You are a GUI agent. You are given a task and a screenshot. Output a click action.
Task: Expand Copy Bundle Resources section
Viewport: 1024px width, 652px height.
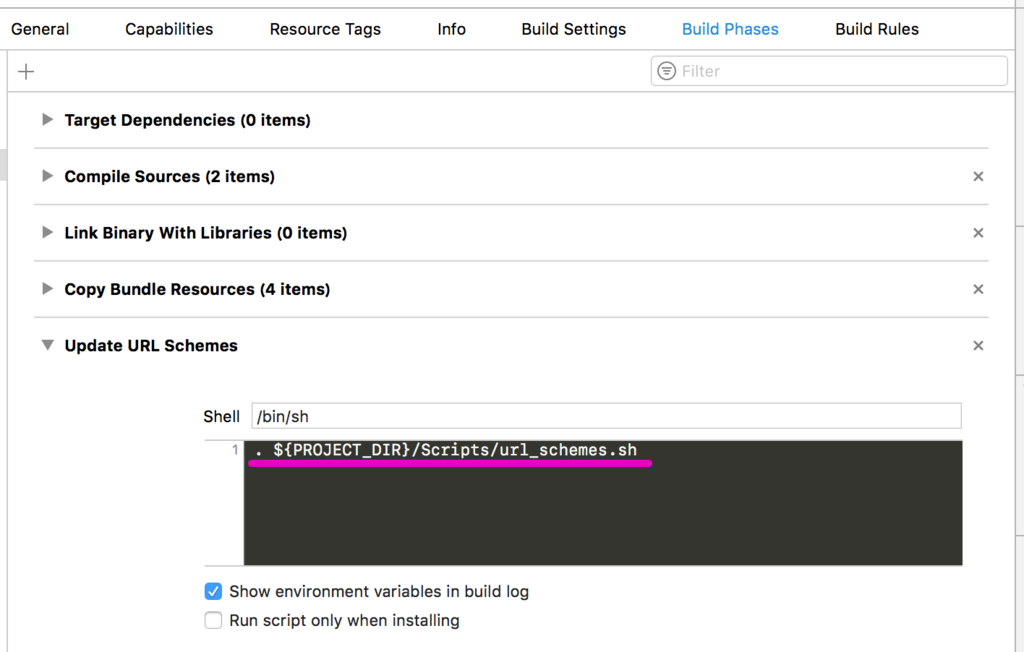tap(47, 288)
